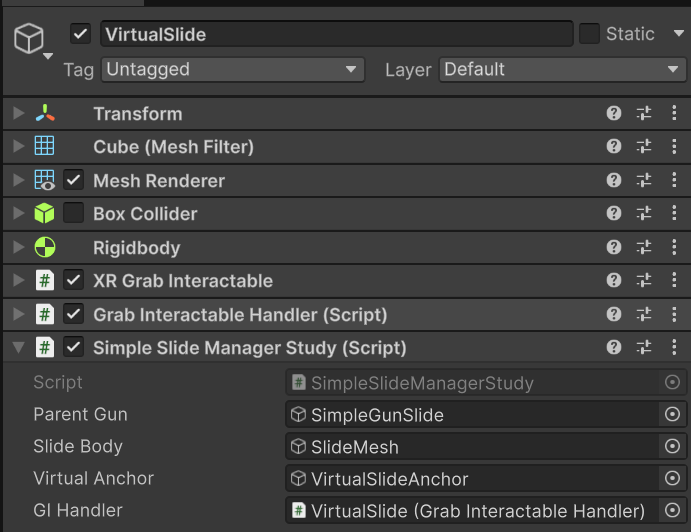Viewport: 691px width, 532px height.
Task: Click the Rigidbody component header
Action: pos(137,248)
